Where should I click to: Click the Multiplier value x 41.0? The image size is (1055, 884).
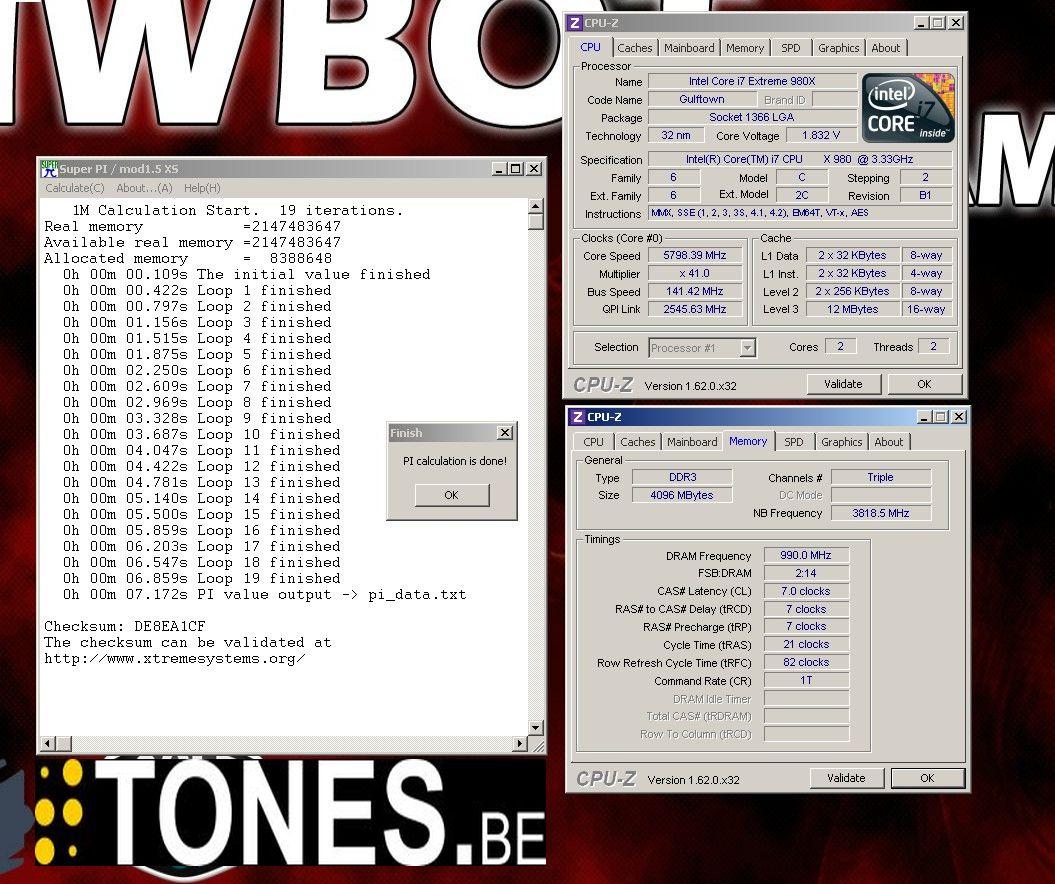pyautogui.click(x=695, y=274)
